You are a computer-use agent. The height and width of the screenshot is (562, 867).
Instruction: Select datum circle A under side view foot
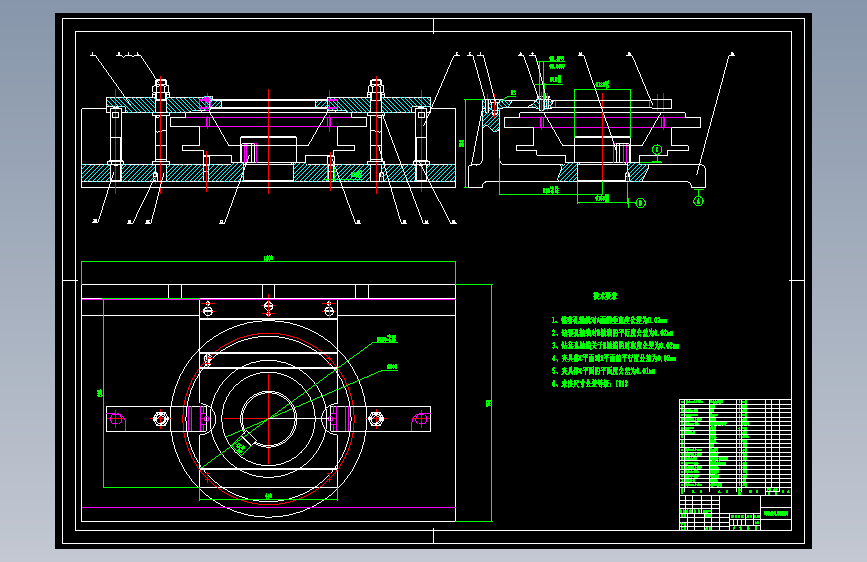point(698,201)
